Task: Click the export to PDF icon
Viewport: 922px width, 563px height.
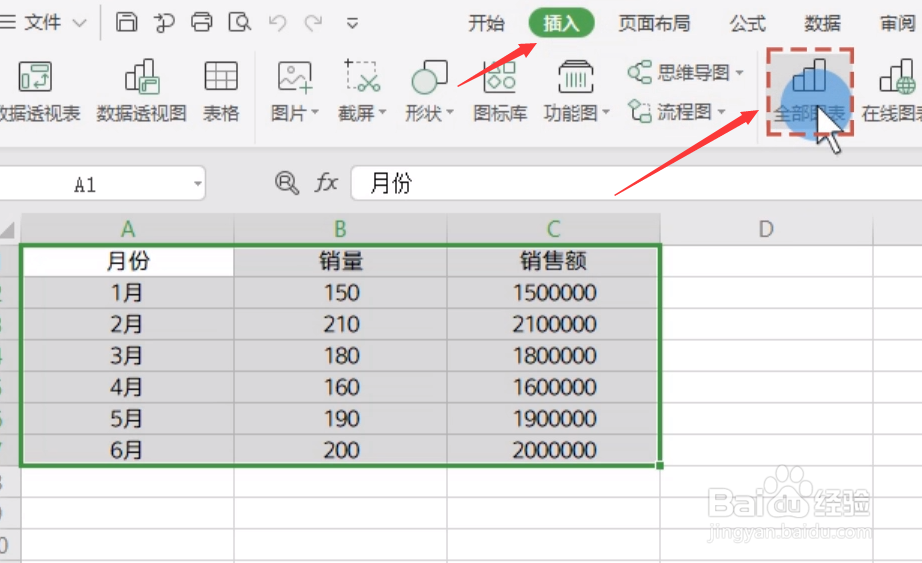Action: pos(164,23)
